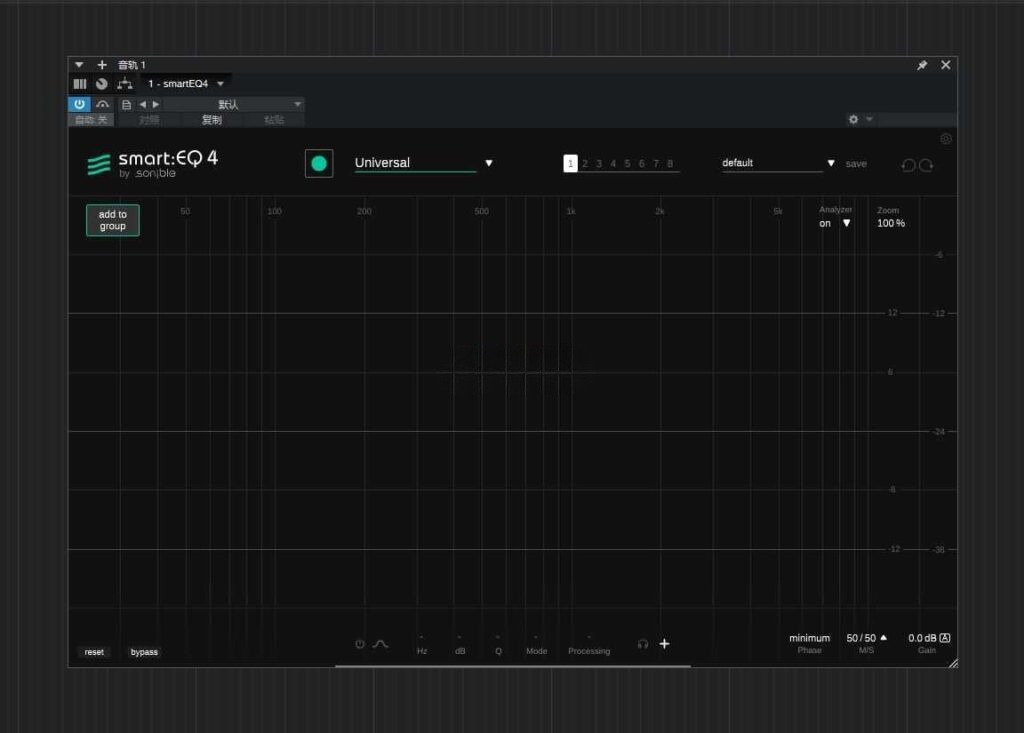Click the headphones solo listen icon
1024x733 pixels.
pos(643,644)
